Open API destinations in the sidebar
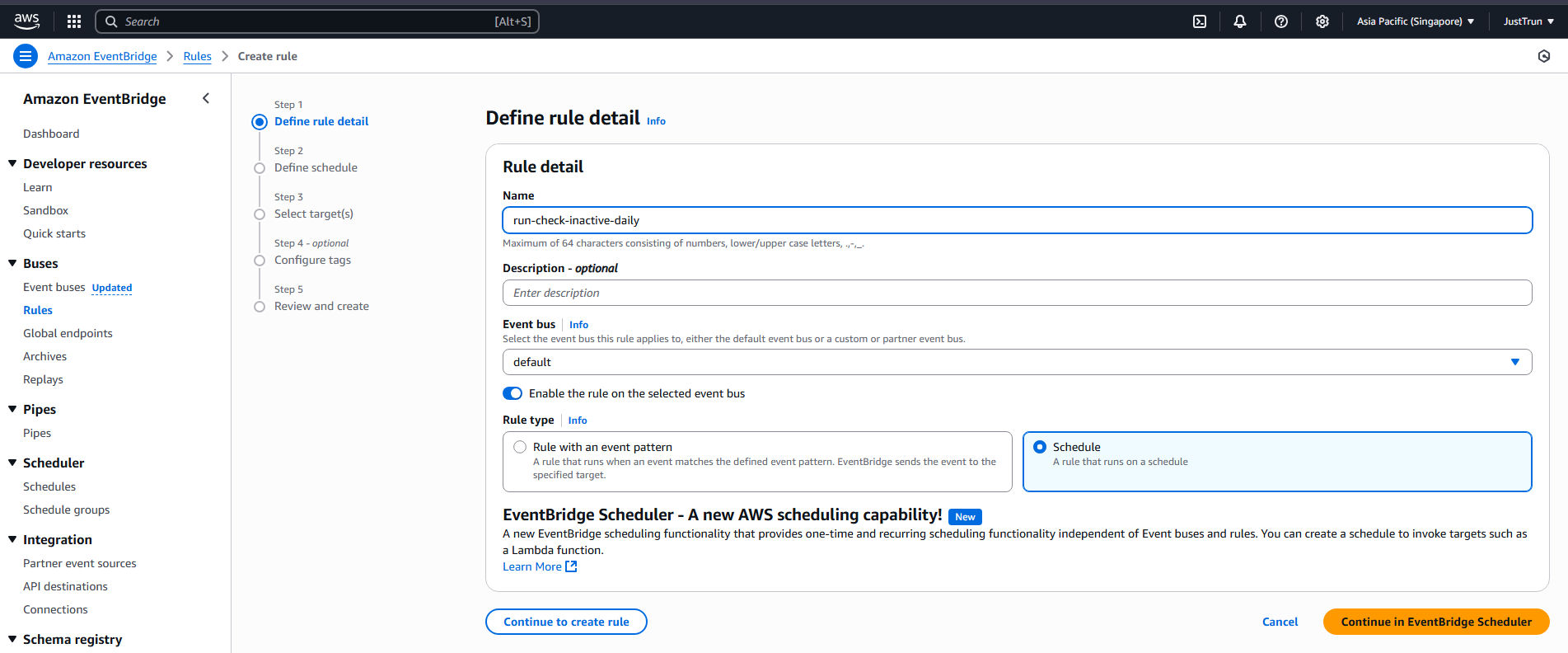Image resolution: width=1568 pixels, height=653 pixels. coord(65,586)
